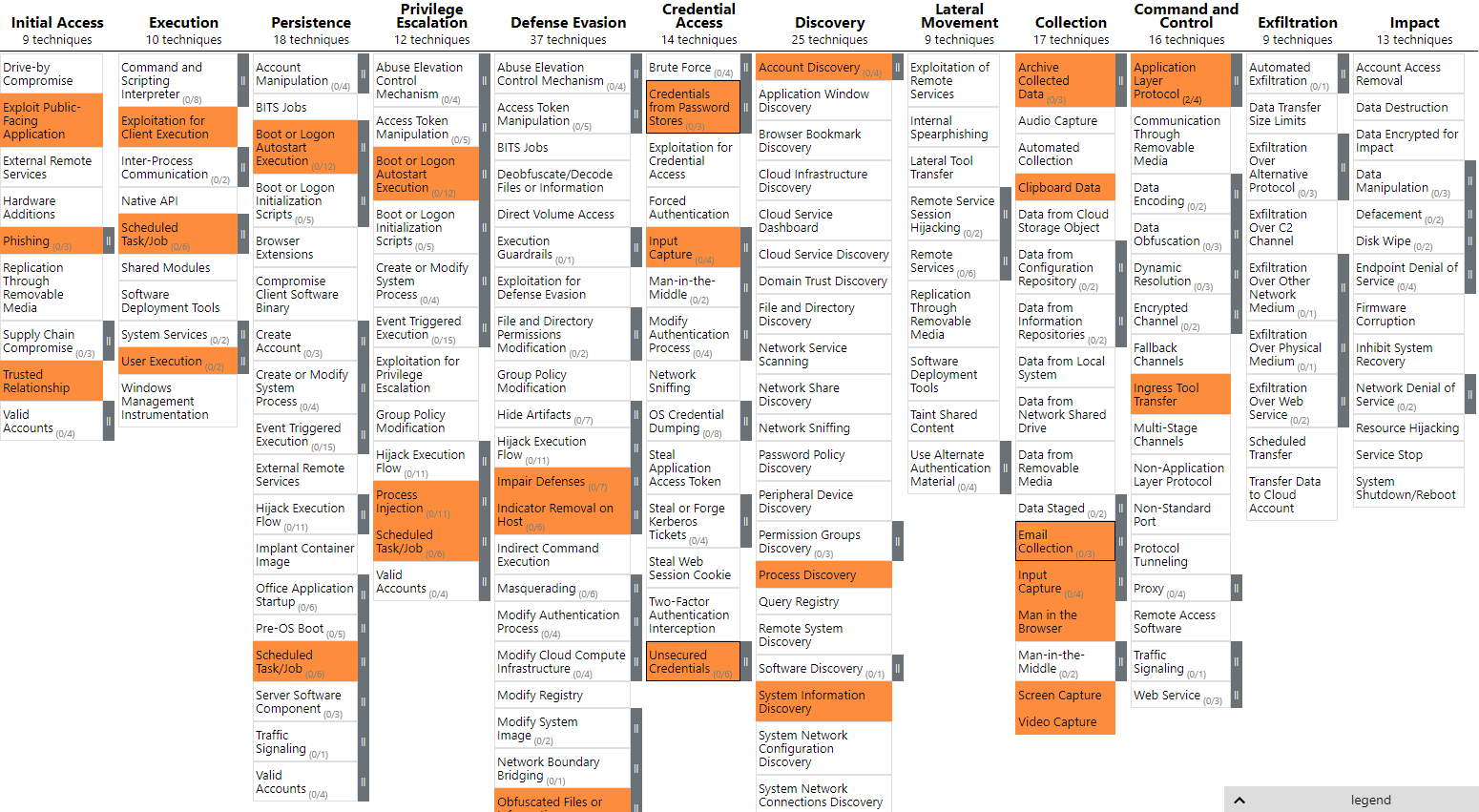Select Clipboard Data technique
Viewport: 1479px width, 812px height.
(x=1065, y=187)
